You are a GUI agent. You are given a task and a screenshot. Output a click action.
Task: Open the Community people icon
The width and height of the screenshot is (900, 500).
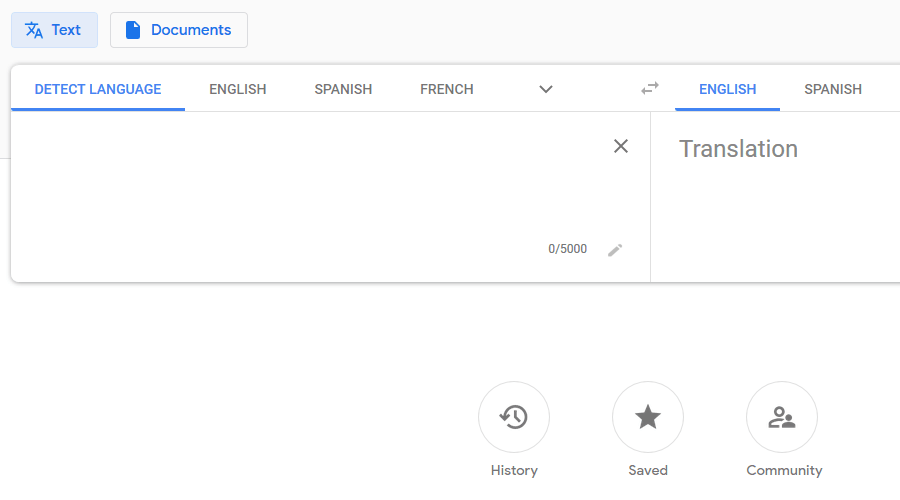click(x=782, y=417)
